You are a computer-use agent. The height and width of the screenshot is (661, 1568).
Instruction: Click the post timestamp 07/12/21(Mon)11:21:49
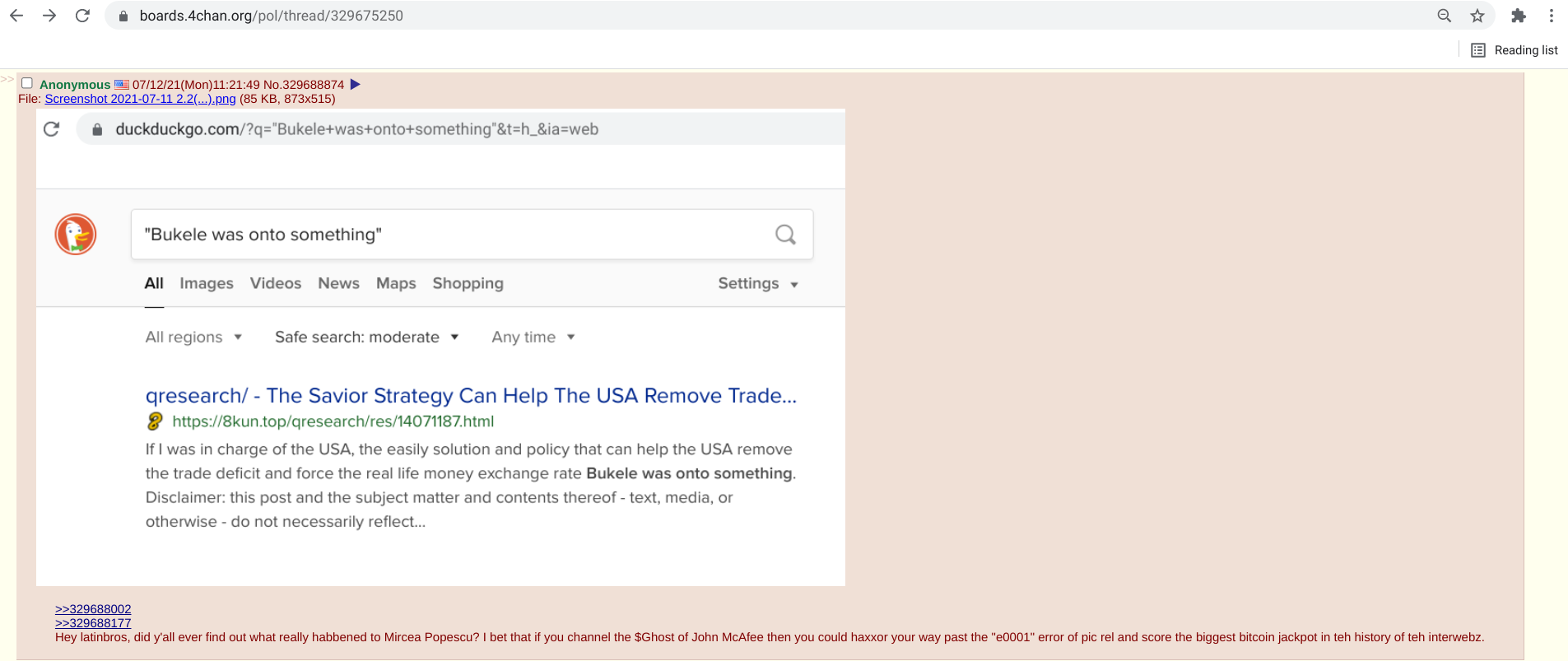click(196, 85)
